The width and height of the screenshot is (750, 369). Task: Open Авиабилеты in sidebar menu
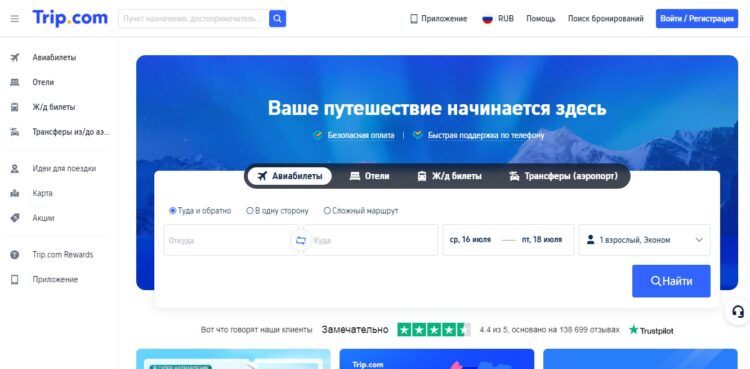coord(55,57)
